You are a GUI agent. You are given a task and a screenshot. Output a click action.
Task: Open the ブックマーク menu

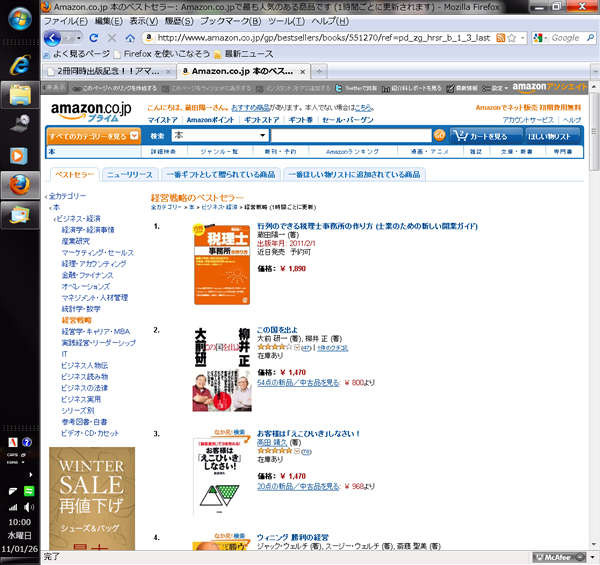coord(231,21)
